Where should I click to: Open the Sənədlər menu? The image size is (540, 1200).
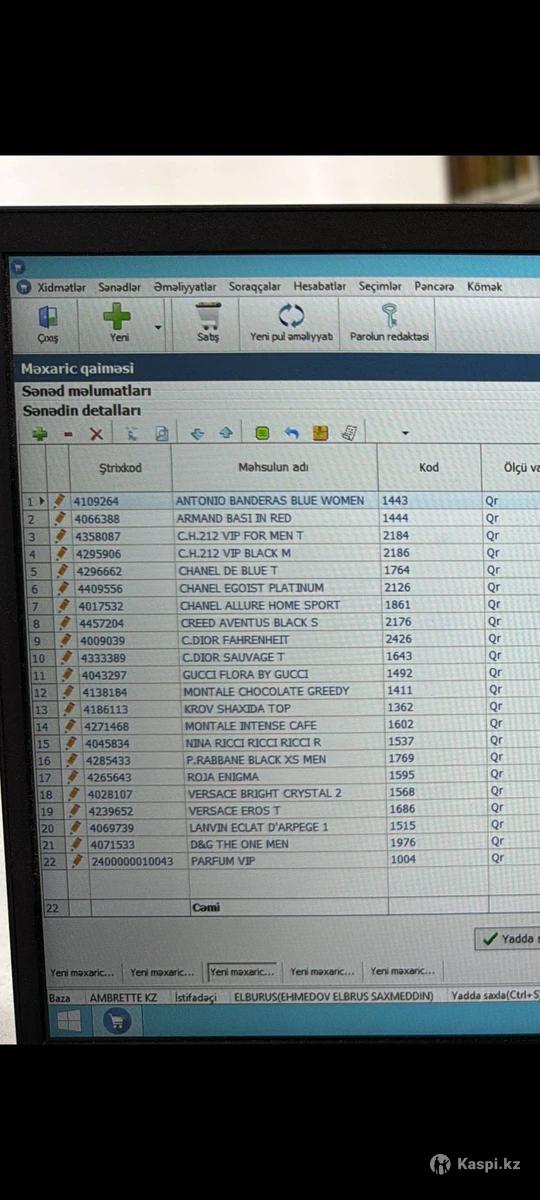[x=119, y=287]
